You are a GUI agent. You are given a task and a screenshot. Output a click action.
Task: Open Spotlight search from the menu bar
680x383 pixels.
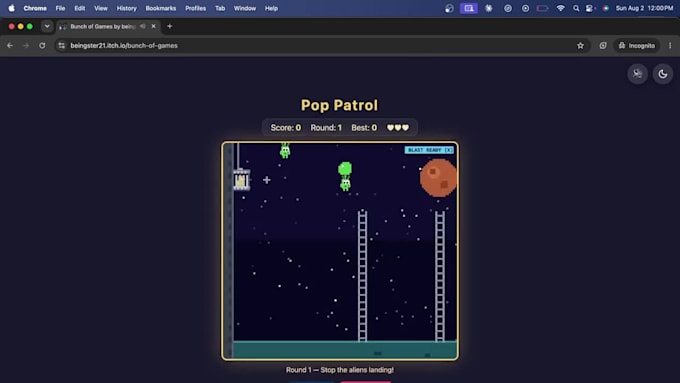[576, 8]
